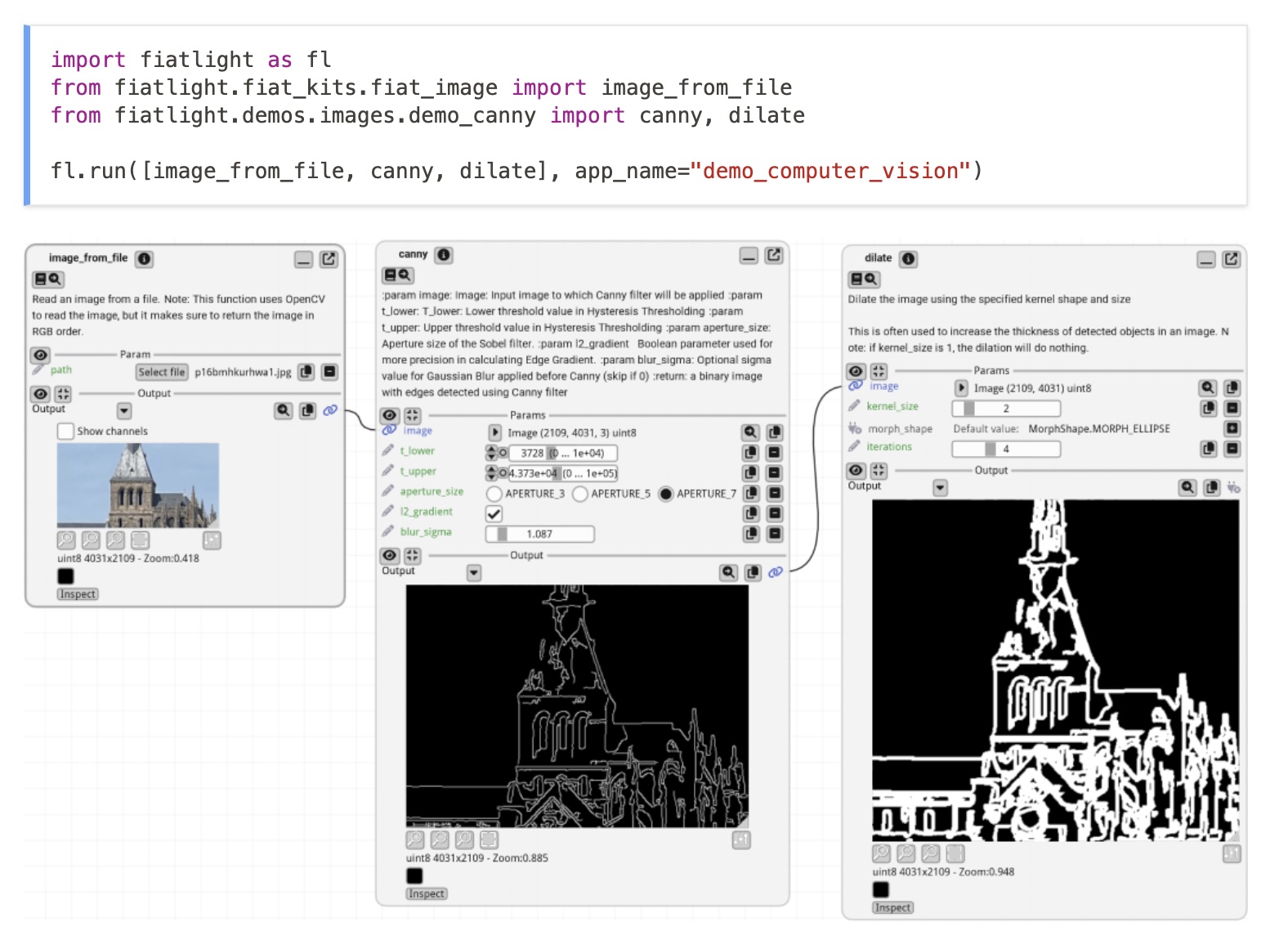Open image_from_file Output dropdown arrow

point(124,411)
